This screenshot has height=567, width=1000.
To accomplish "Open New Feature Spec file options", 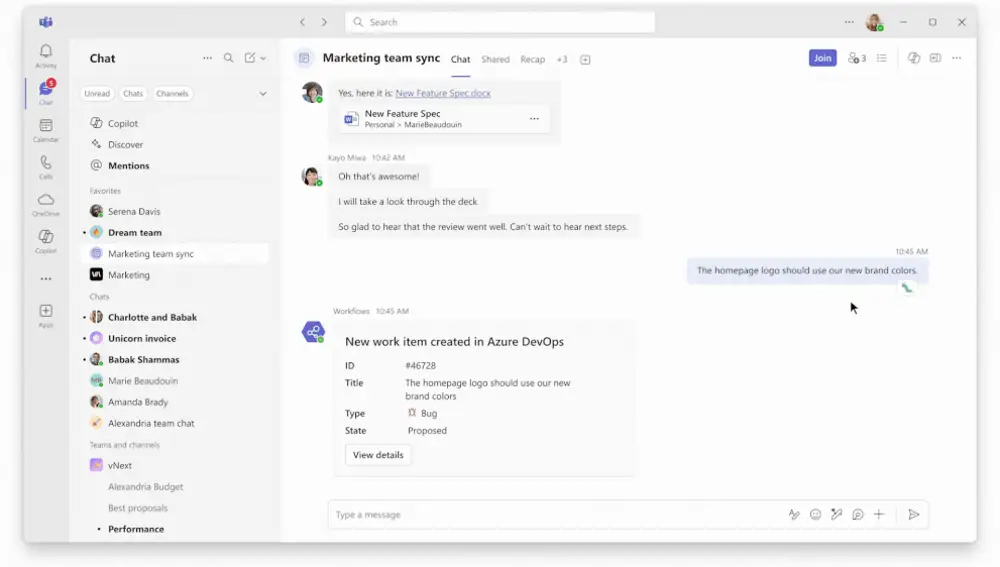I will click(x=534, y=119).
